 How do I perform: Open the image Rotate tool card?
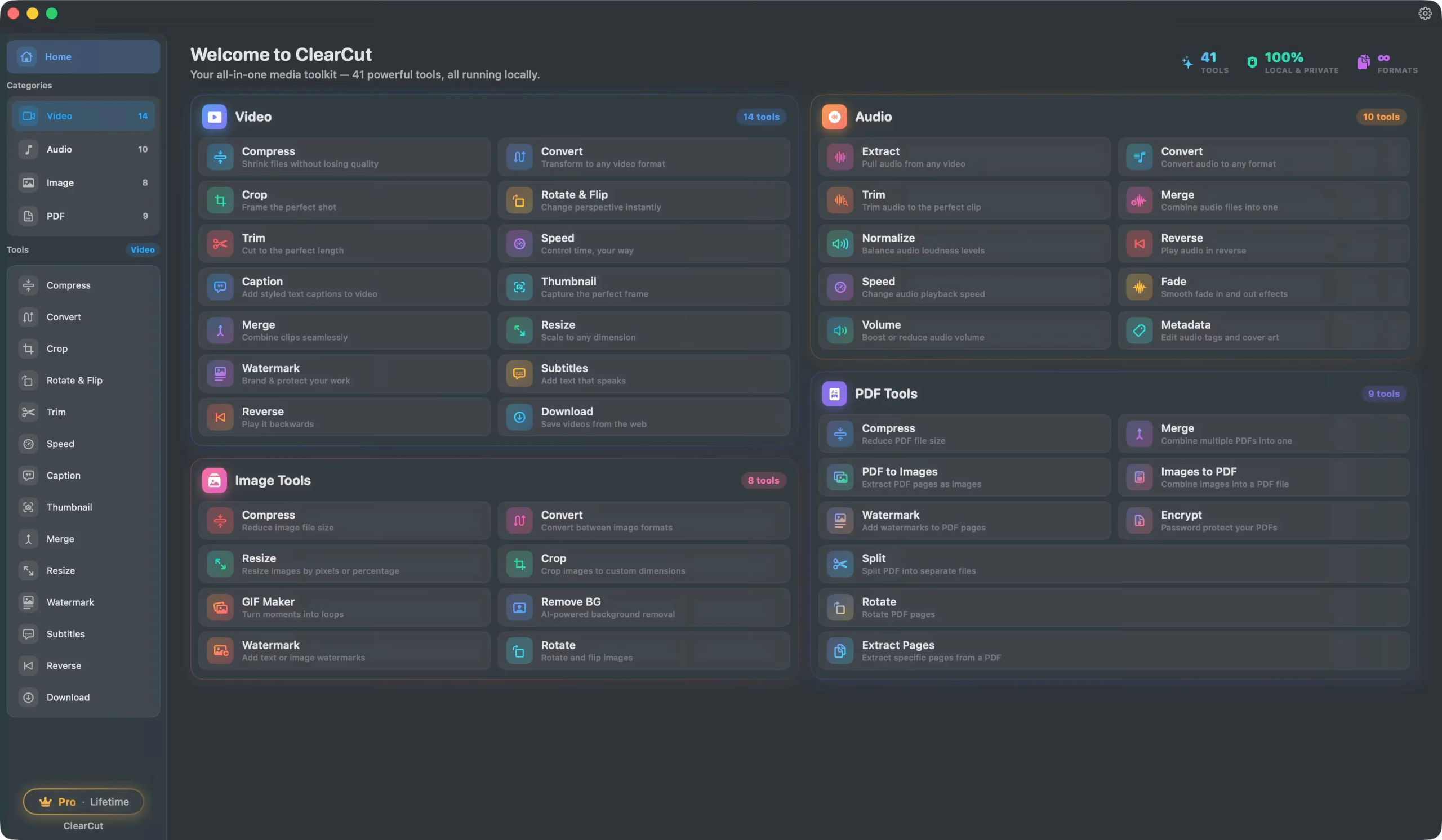(644, 651)
